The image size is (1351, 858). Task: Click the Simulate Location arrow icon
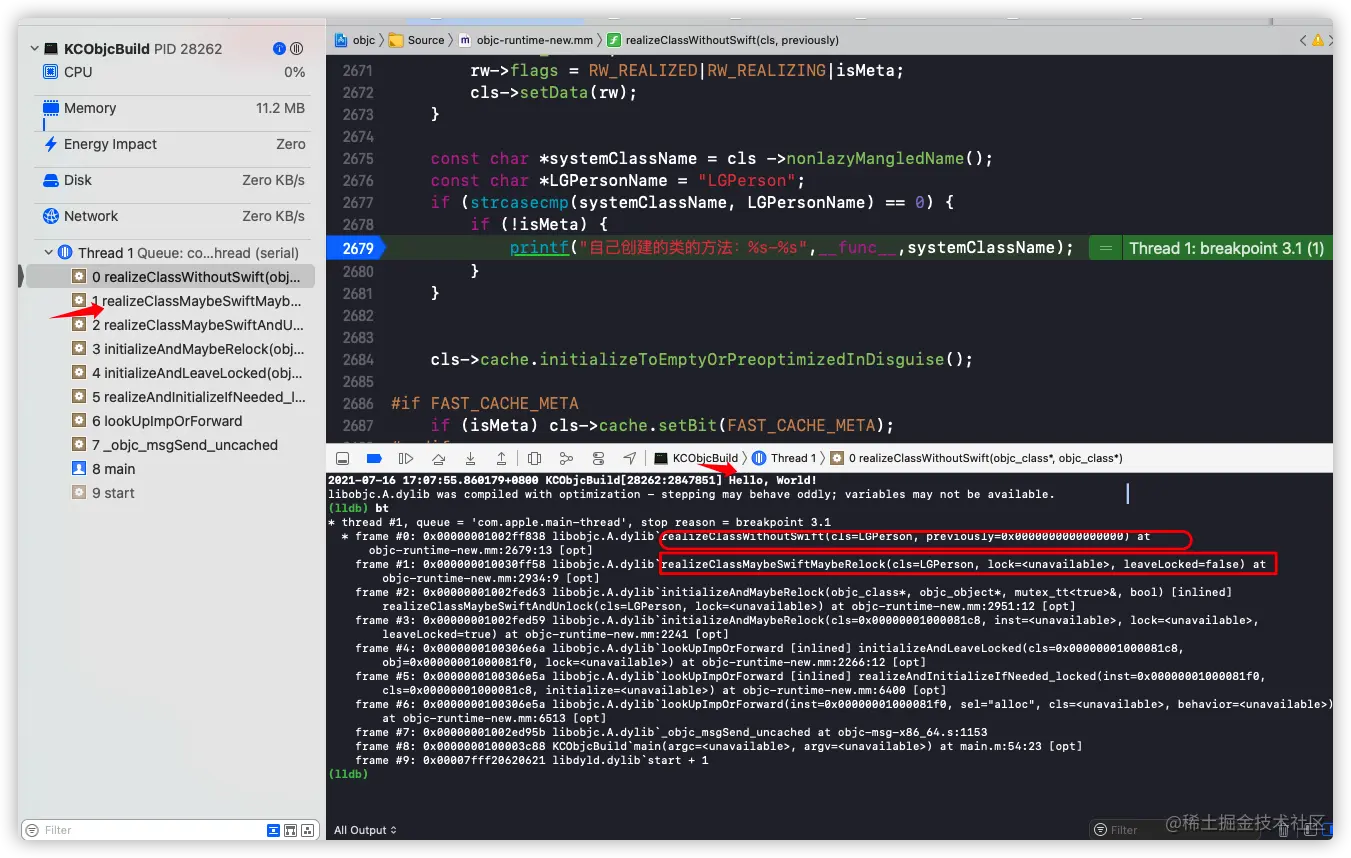[x=629, y=458]
